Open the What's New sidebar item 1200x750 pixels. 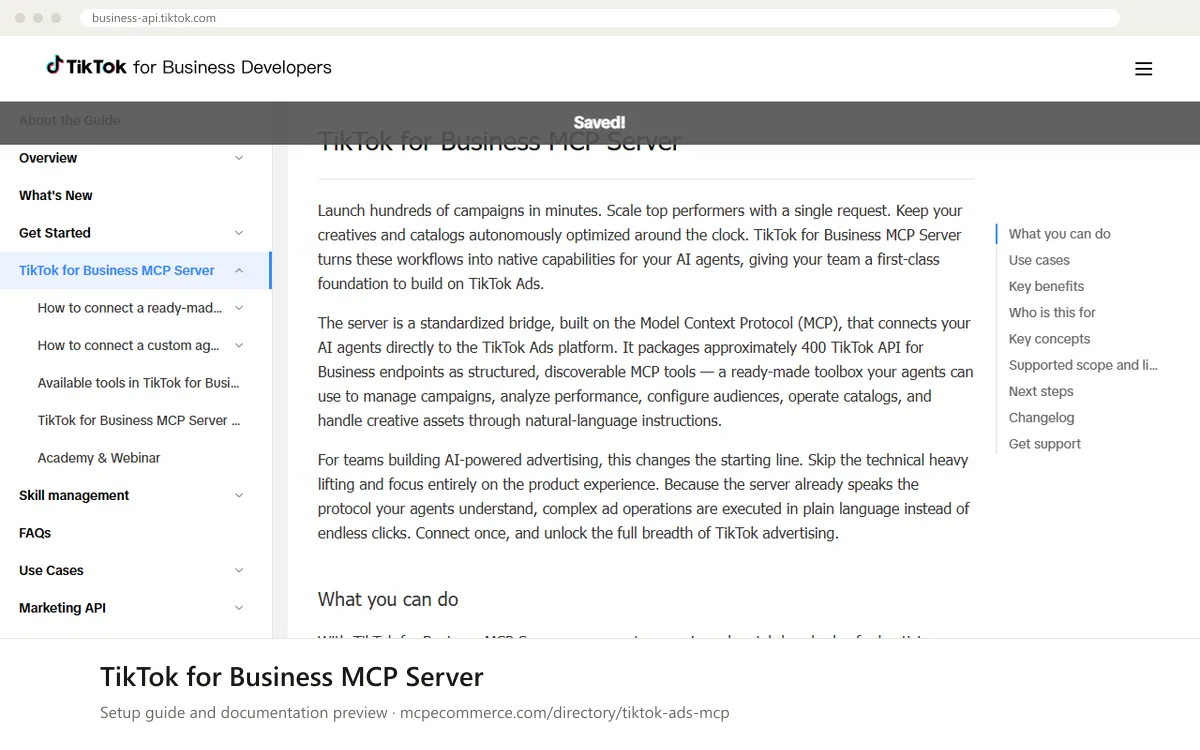[56, 195]
